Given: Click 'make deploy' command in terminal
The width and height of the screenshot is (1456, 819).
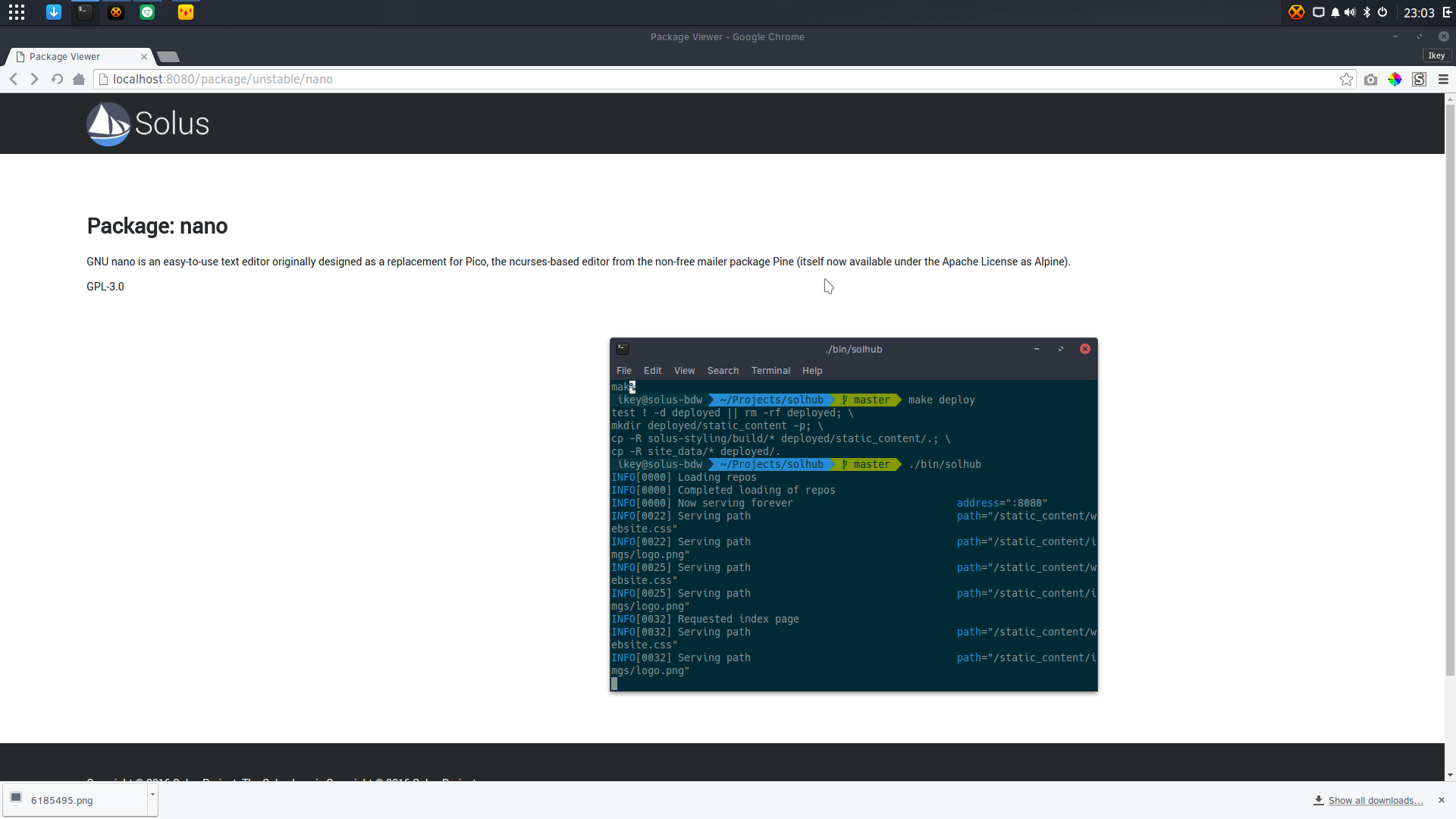Looking at the screenshot, I should coord(941,400).
